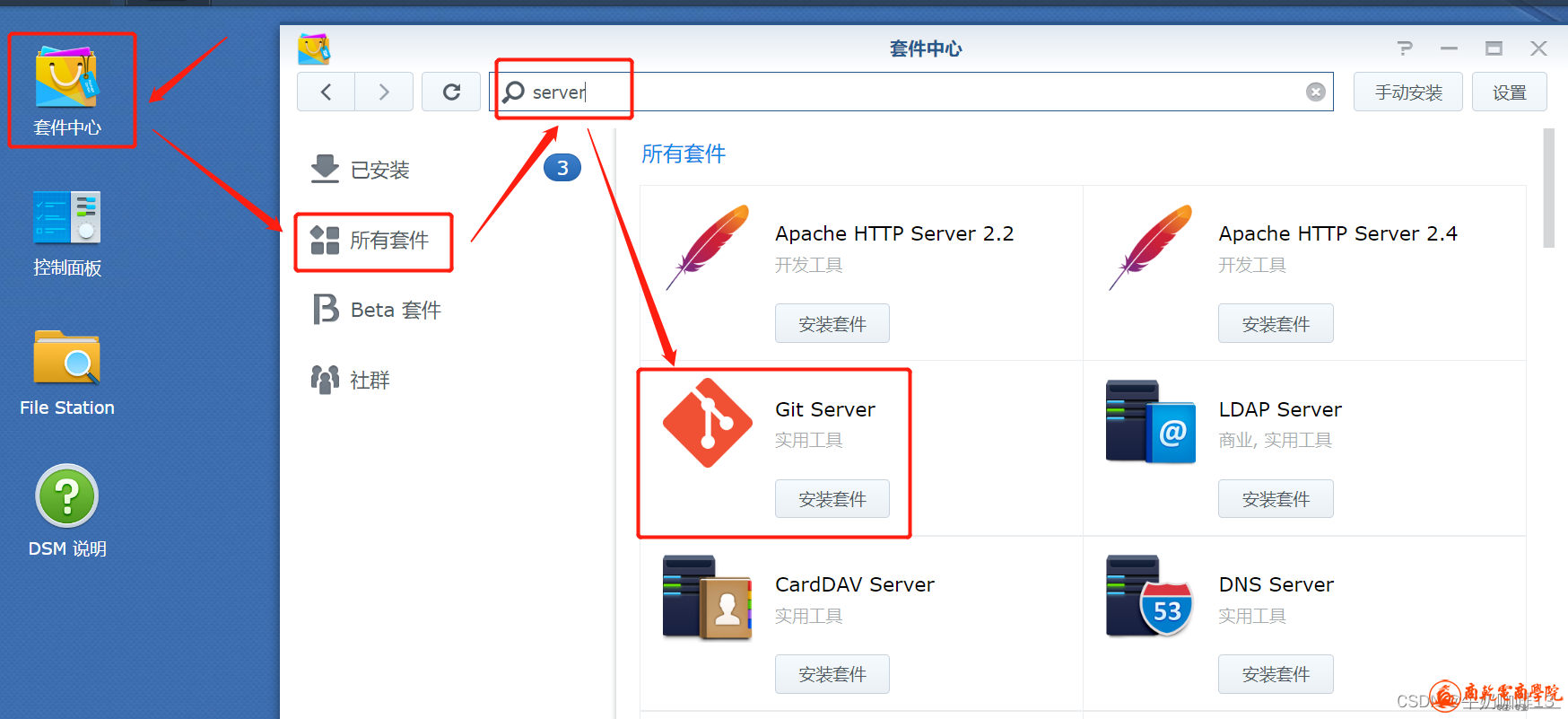
Task: Click the search magnifier icon
Action: pyautogui.click(x=513, y=92)
